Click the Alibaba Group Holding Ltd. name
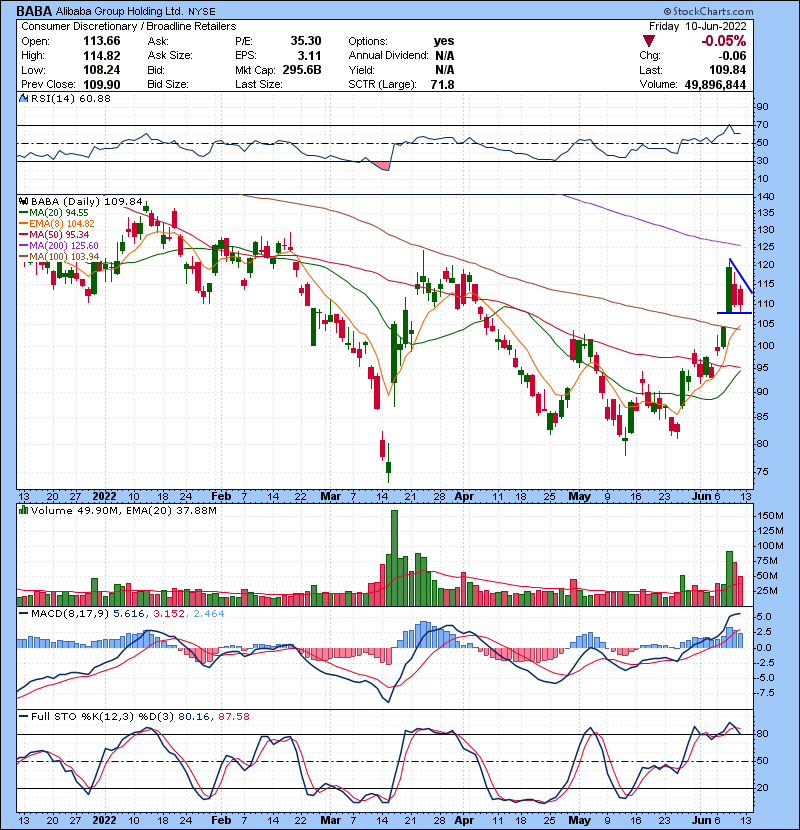Image resolution: width=800 pixels, height=830 pixels. click(120, 11)
